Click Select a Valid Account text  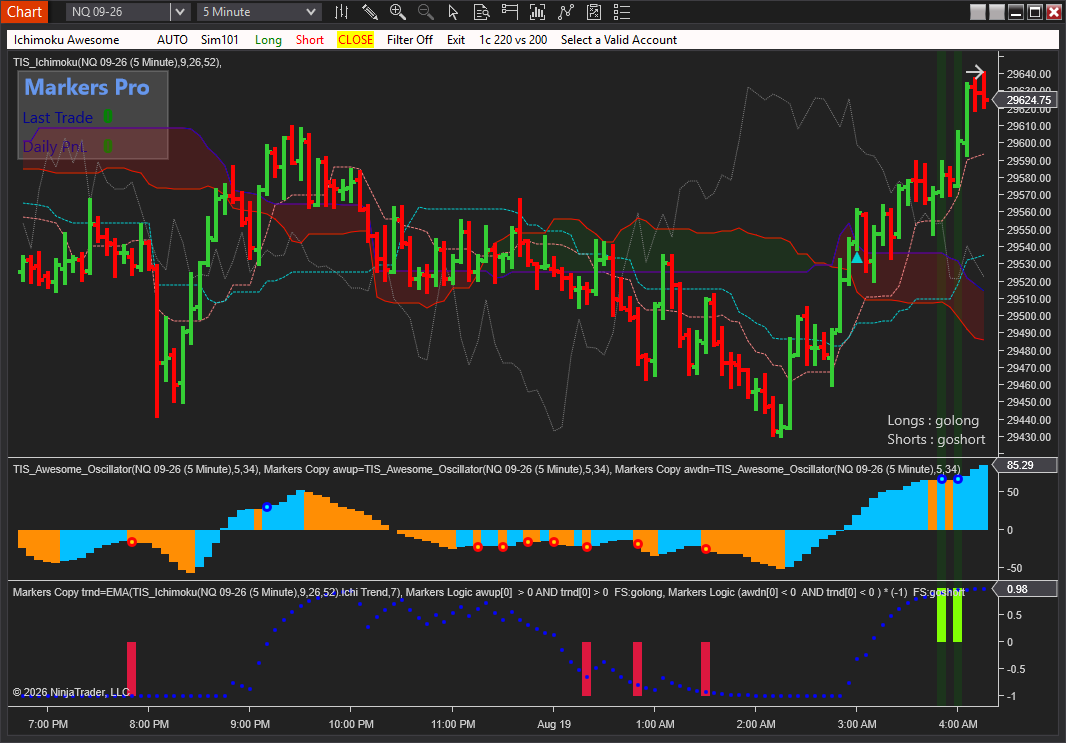click(x=619, y=39)
